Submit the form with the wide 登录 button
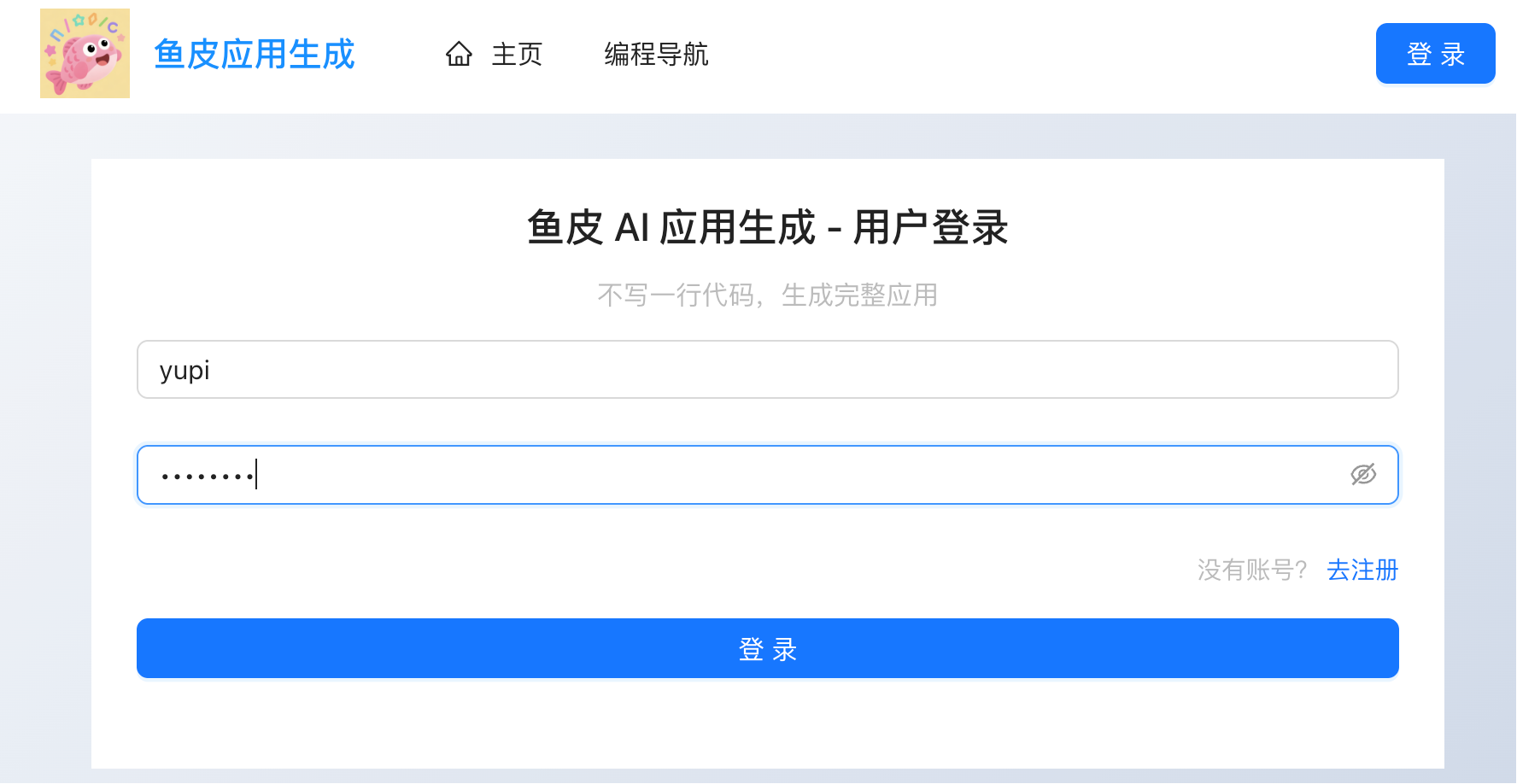The height and width of the screenshot is (784, 1517). [x=767, y=649]
